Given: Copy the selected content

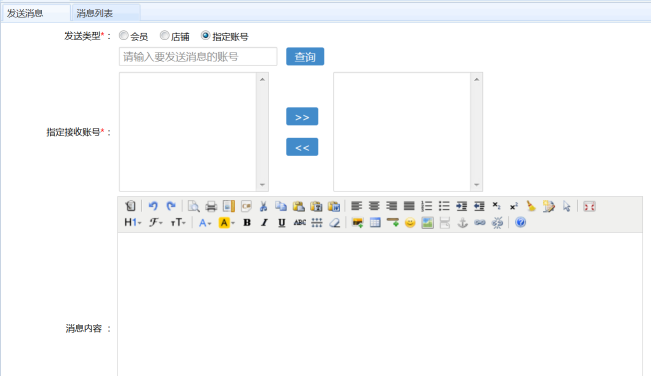Looking at the screenshot, I should [281, 206].
